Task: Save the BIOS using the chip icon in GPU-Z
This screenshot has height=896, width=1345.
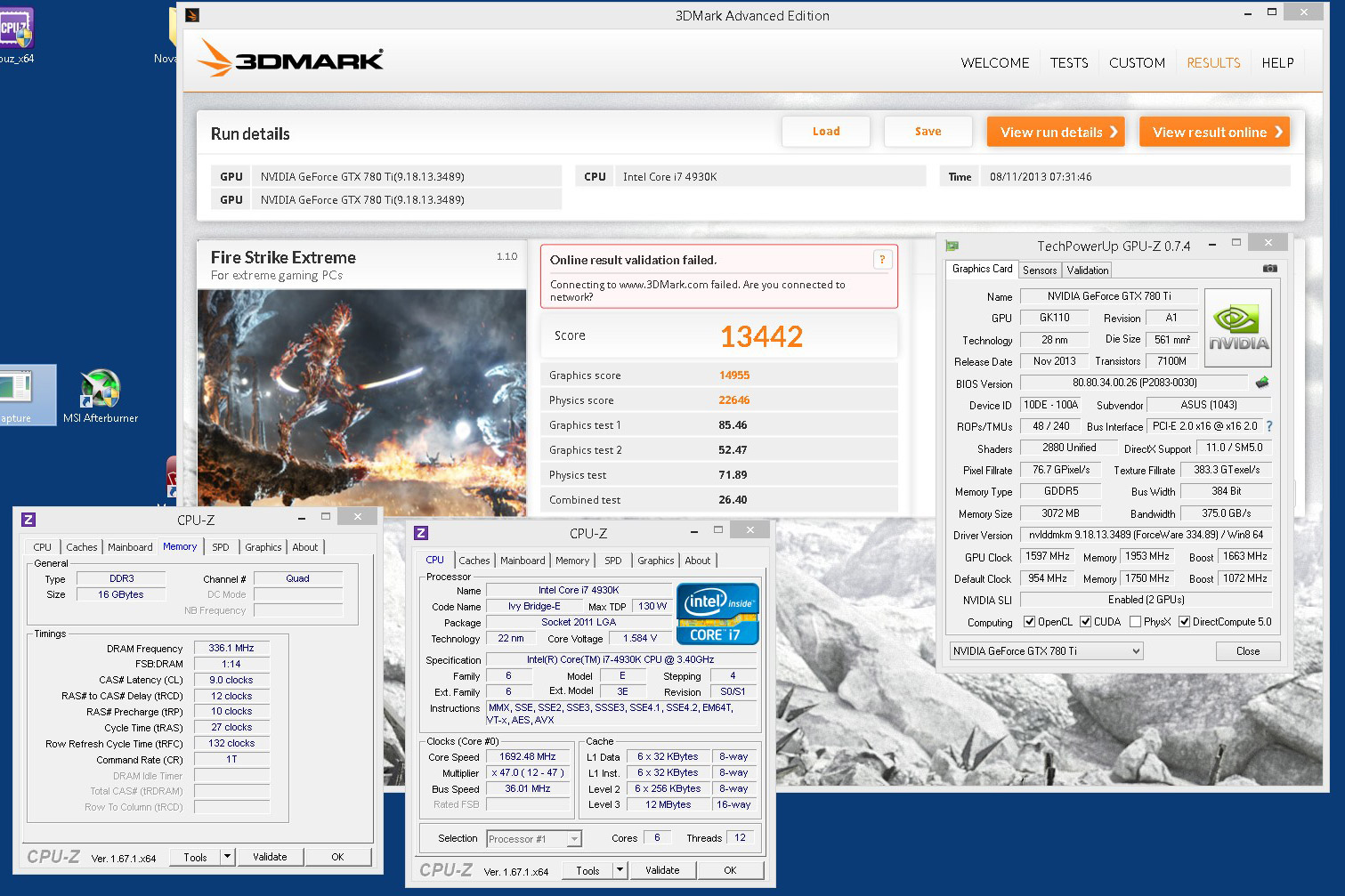Action: tap(1262, 383)
